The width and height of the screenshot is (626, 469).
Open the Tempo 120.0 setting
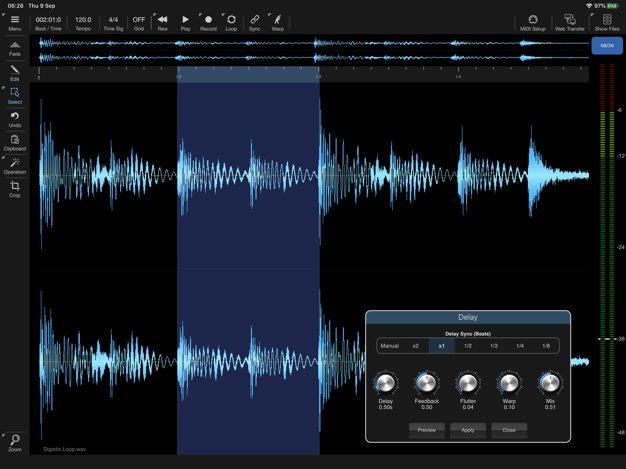[x=83, y=22]
